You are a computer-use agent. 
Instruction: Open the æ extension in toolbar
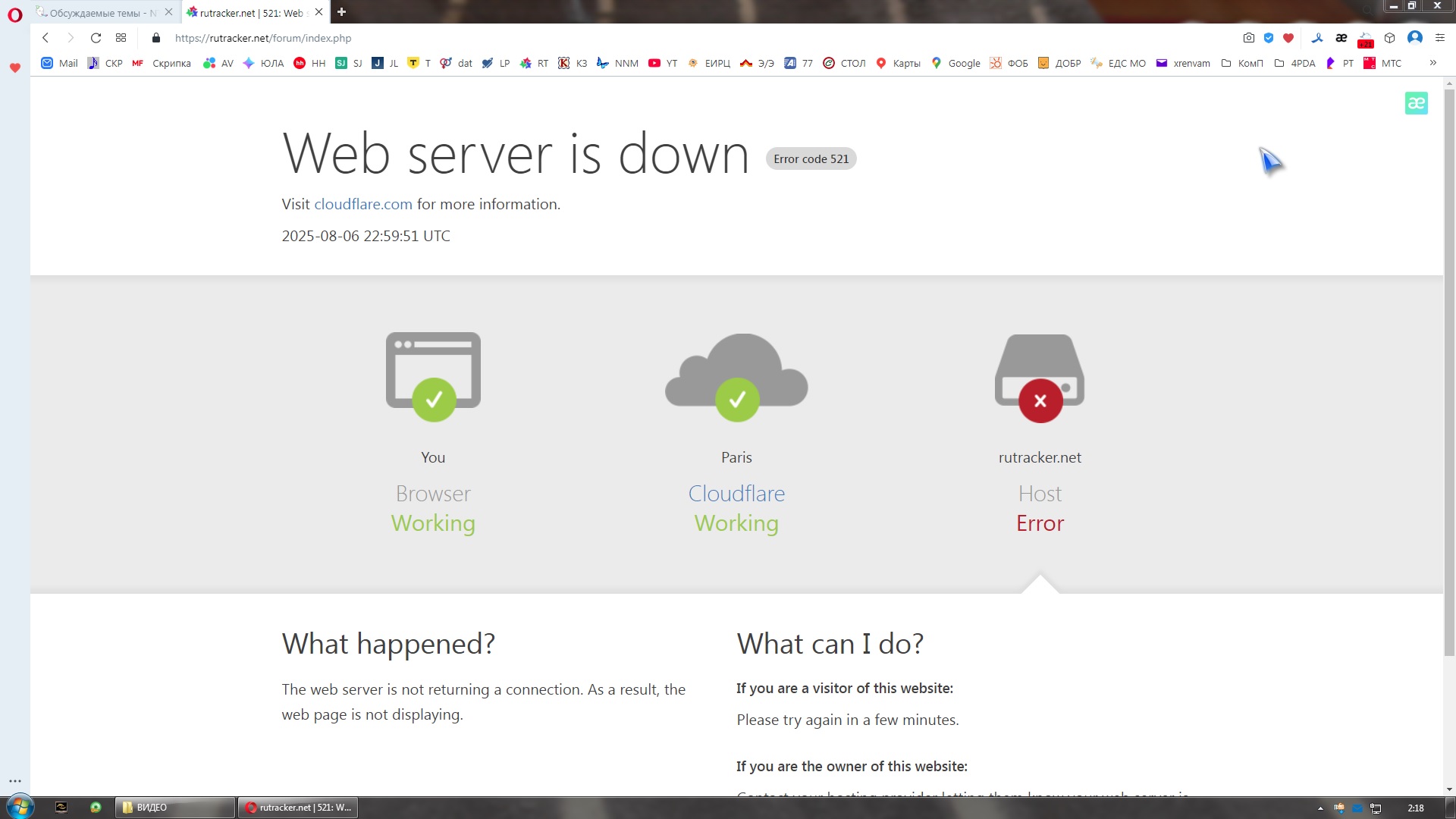1341,38
